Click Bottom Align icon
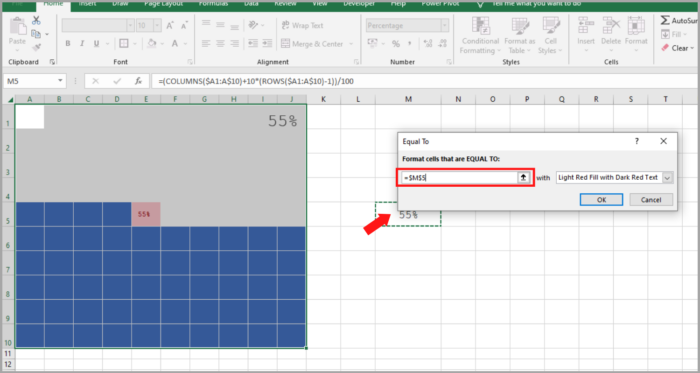 [234, 27]
